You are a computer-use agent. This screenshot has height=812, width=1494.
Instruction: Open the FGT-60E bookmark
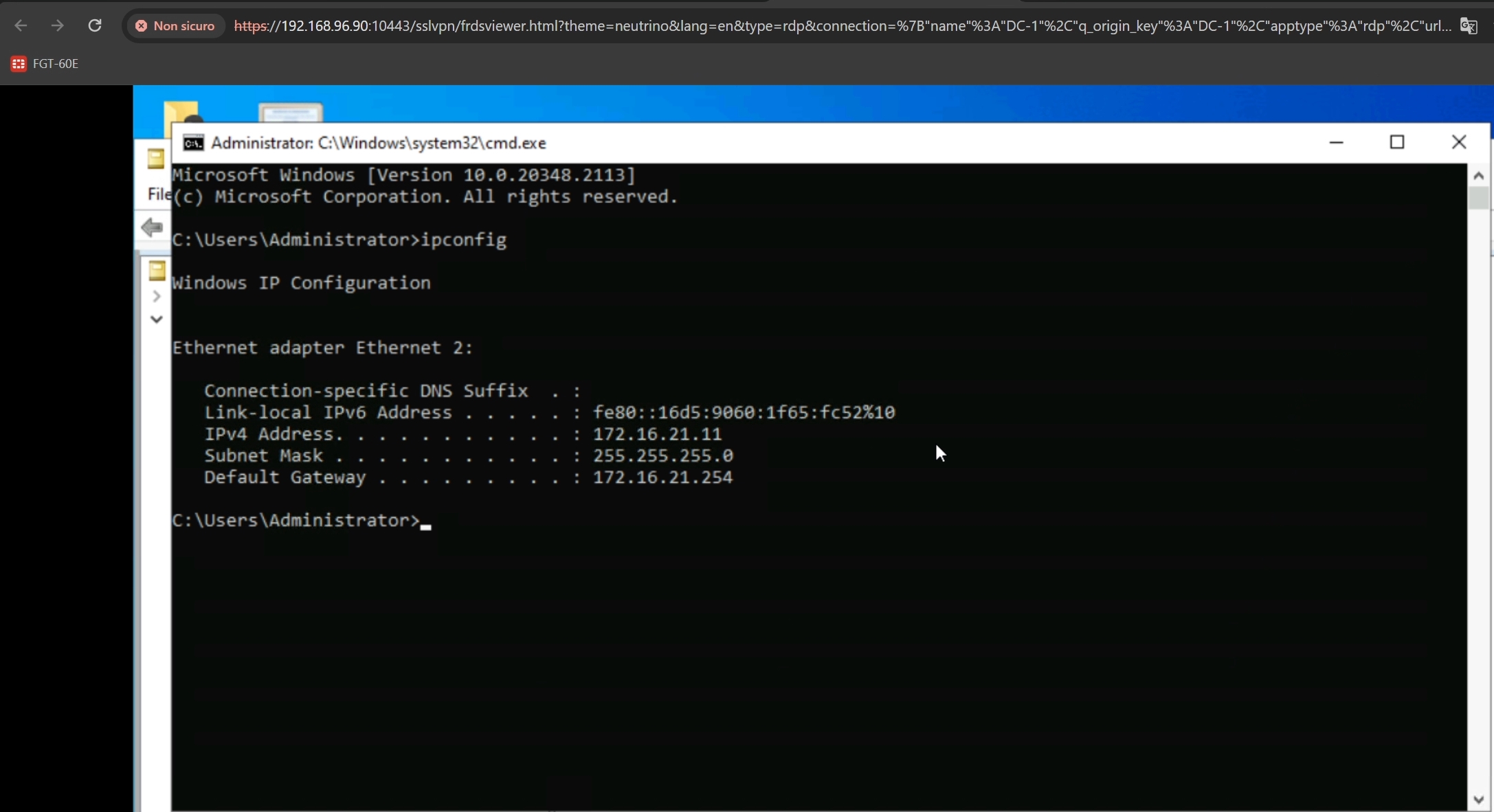(45, 63)
